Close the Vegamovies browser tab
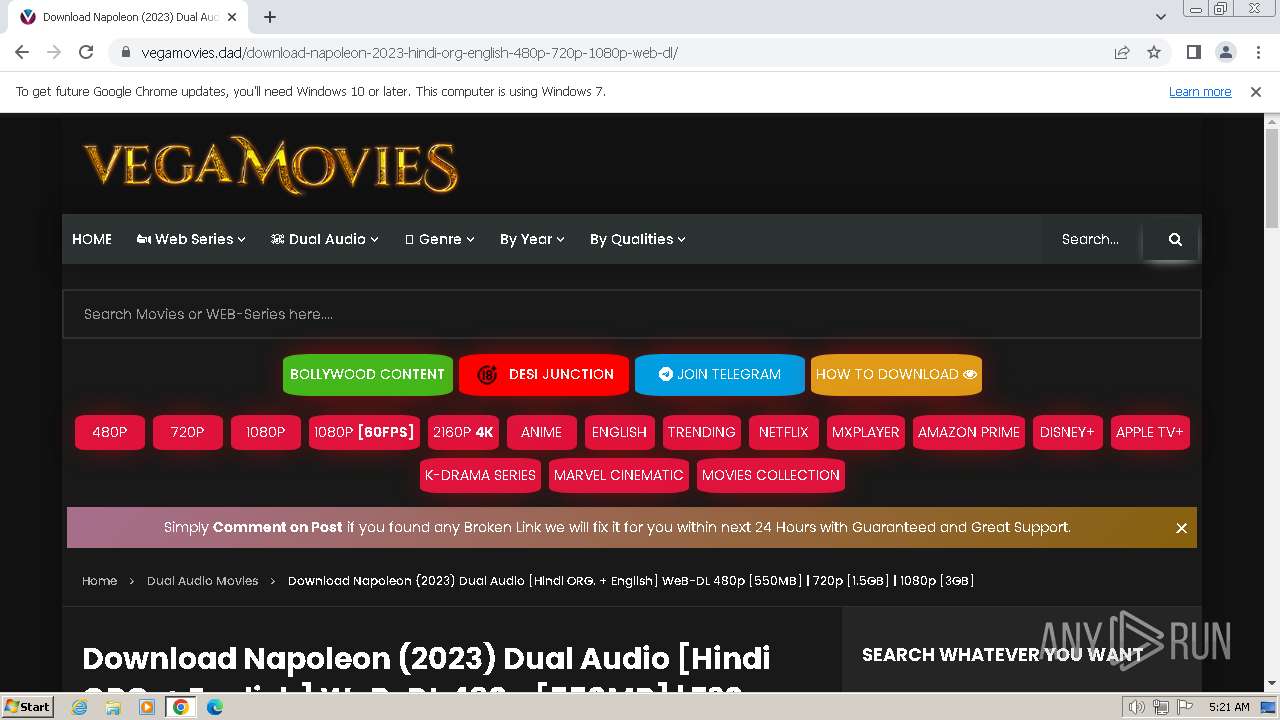This screenshot has height=720, width=1280. pyautogui.click(x=232, y=17)
